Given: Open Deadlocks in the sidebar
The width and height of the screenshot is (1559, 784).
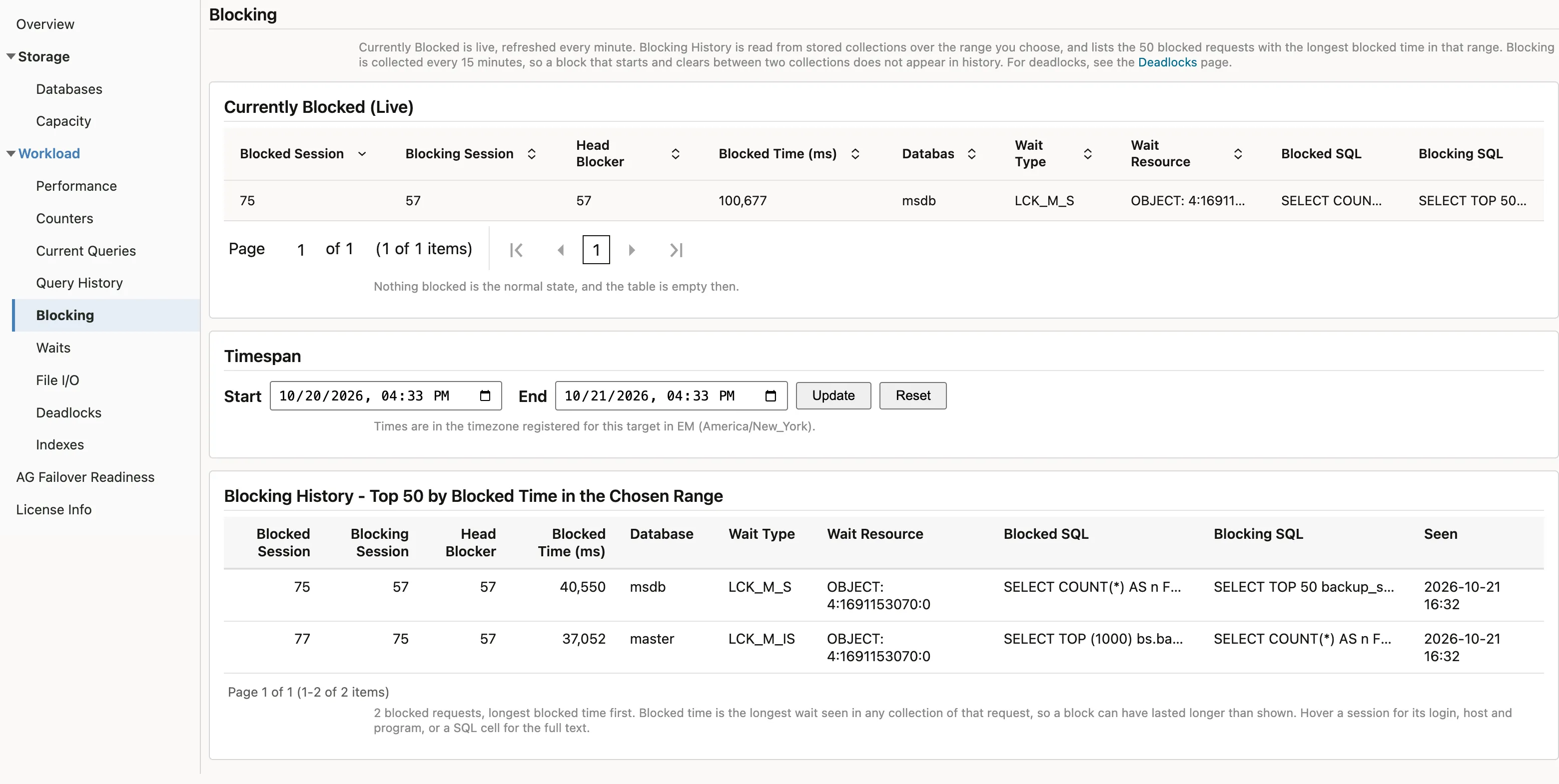Looking at the screenshot, I should click(x=68, y=412).
